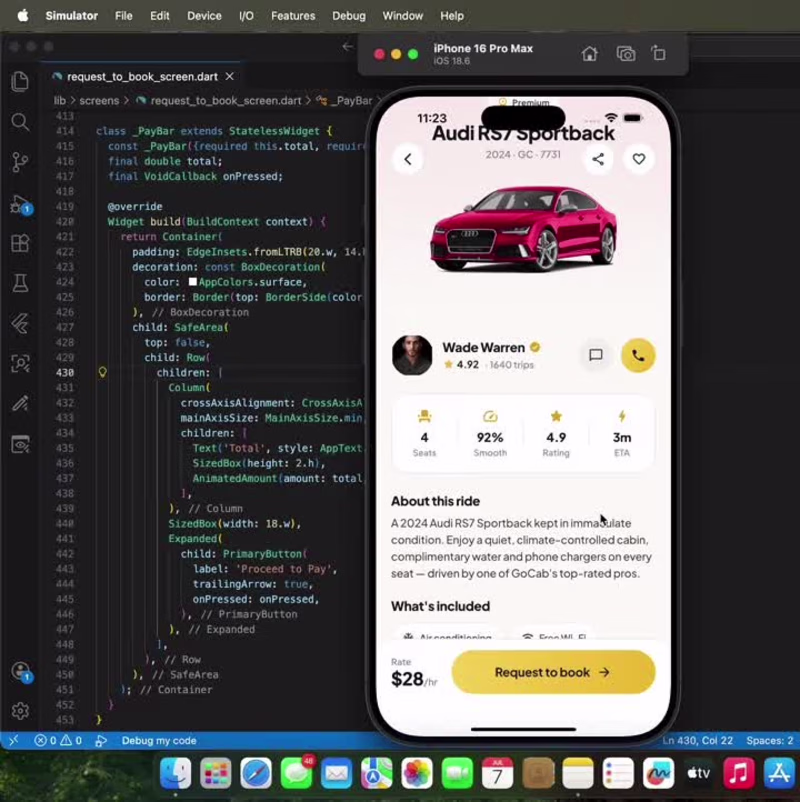The height and width of the screenshot is (802, 800).
Task: Open Safari from the Dock
Action: 256,773
